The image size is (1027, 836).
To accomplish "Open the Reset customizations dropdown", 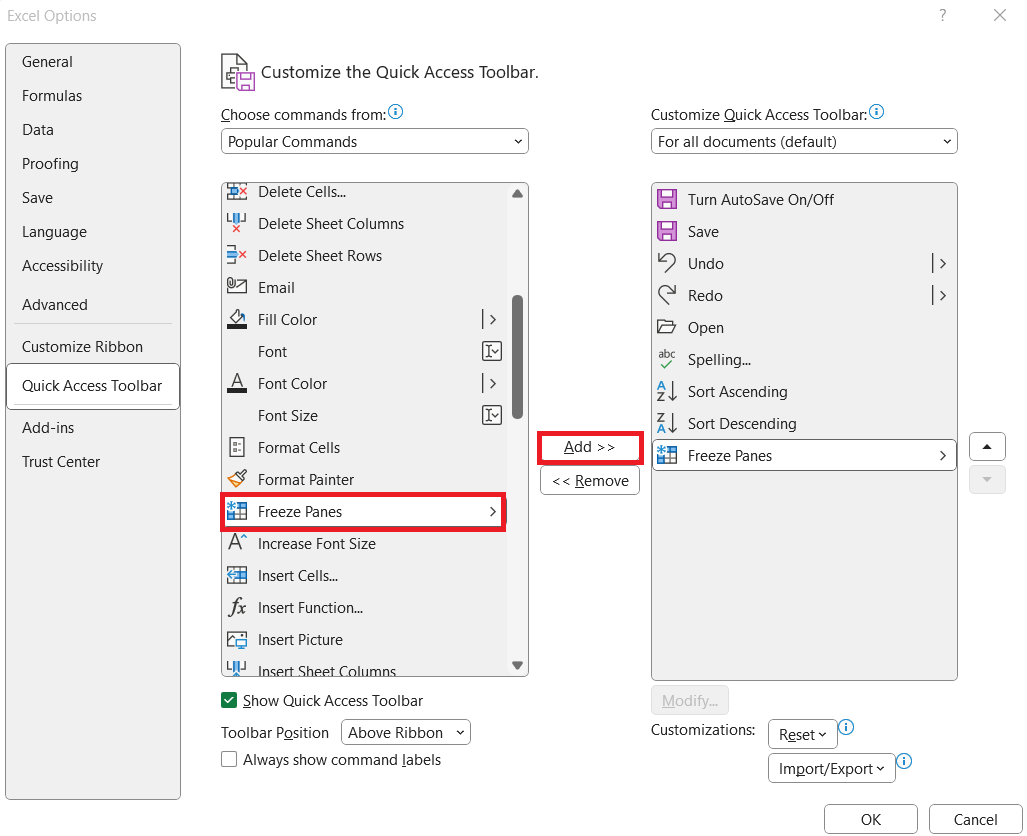I will [802, 734].
